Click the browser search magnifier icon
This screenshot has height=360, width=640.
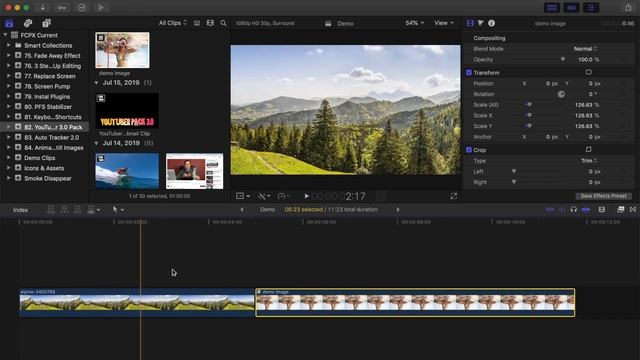[x=223, y=23]
